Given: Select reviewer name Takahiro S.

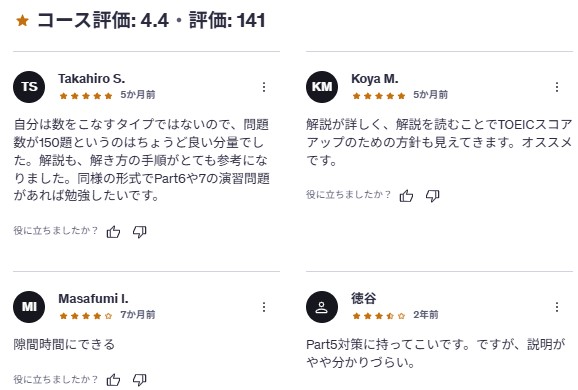Looking at the screenshot, I should click(x=91, y=79).
